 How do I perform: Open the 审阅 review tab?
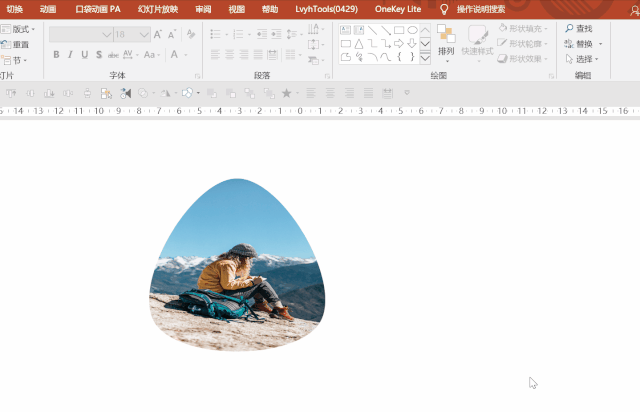pyautogui.click(x=203, y=9)
